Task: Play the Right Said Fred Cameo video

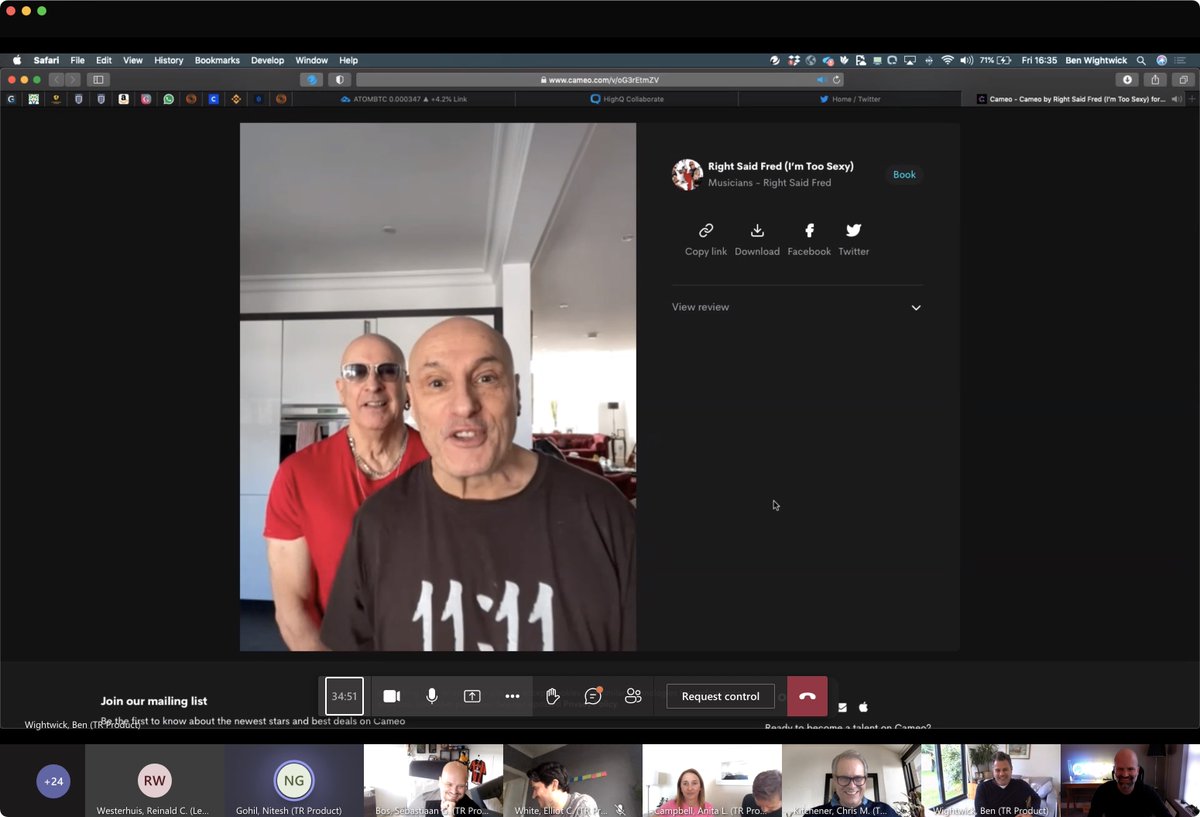Action: (x=438, y=387)
